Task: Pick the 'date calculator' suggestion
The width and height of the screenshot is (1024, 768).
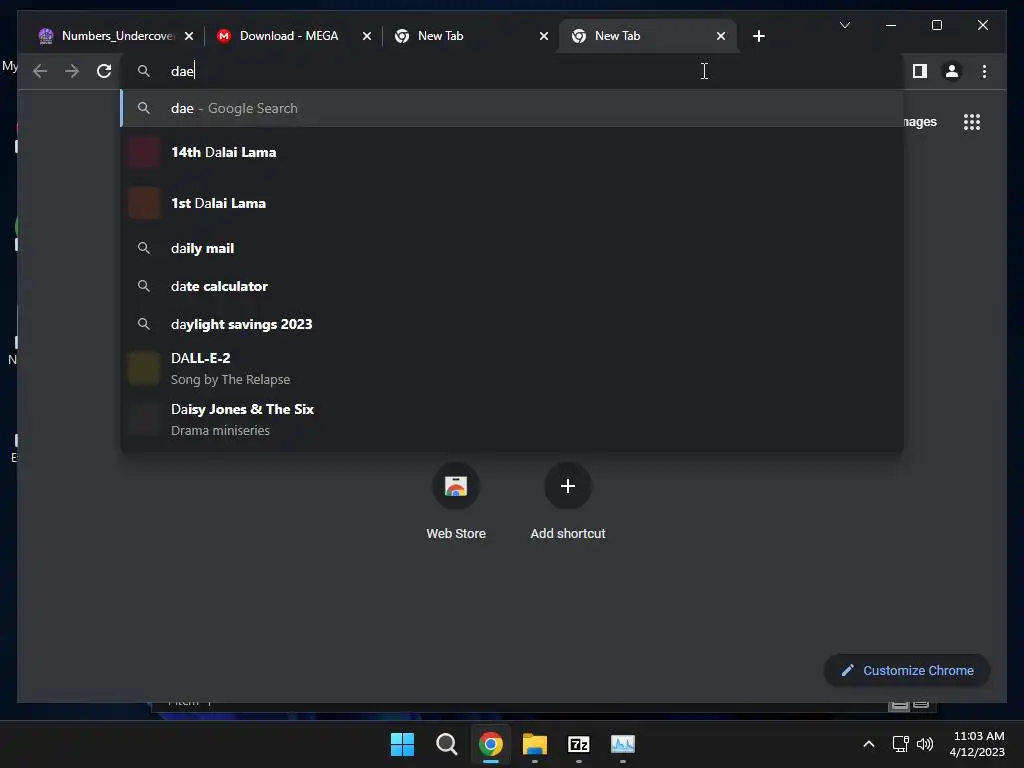Action: [512, 286]
